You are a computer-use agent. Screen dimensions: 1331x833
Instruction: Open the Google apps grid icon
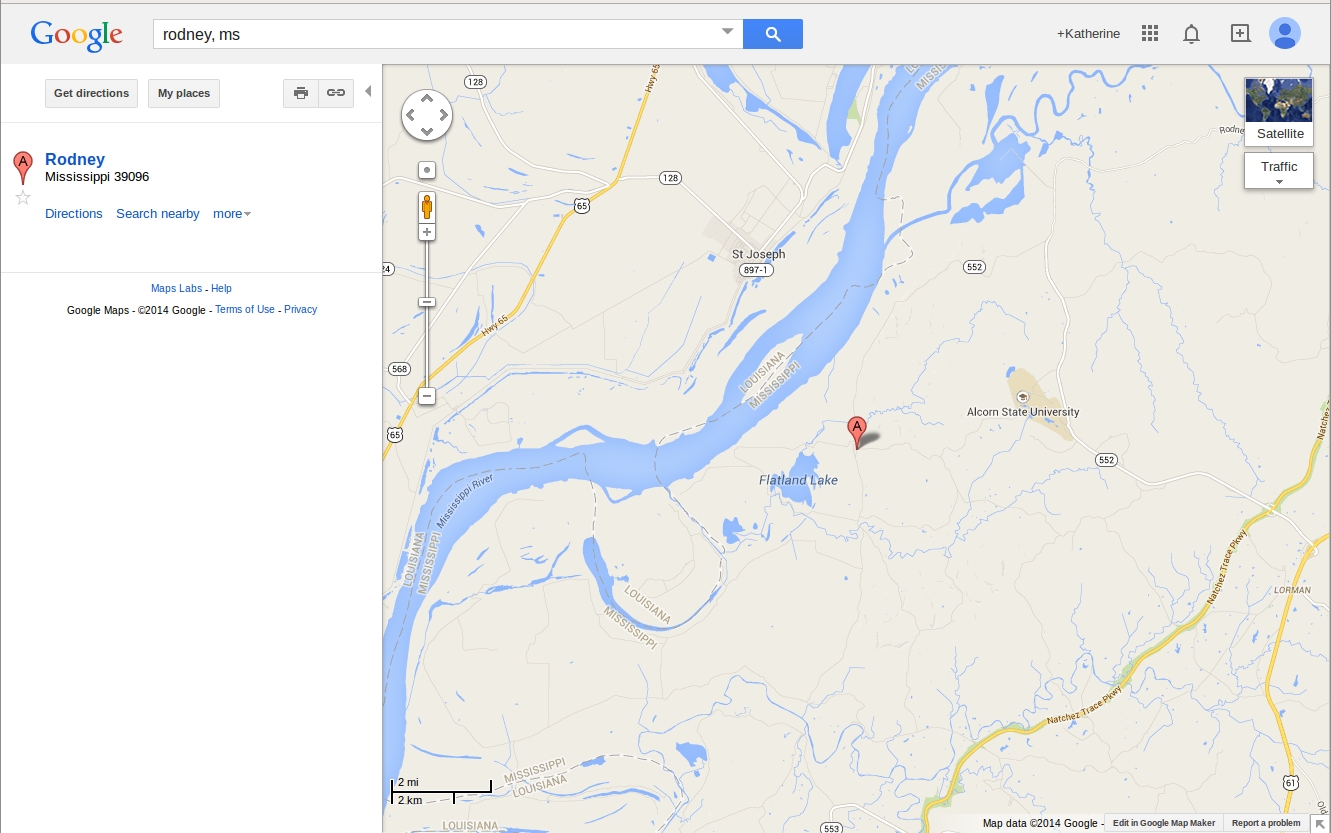(x=1150, y=34)
